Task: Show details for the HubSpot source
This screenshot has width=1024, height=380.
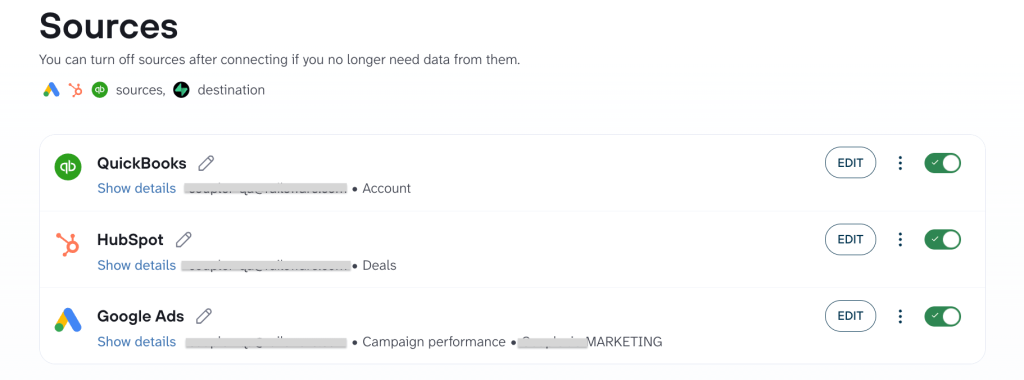Action: click(x=136, y=265)
